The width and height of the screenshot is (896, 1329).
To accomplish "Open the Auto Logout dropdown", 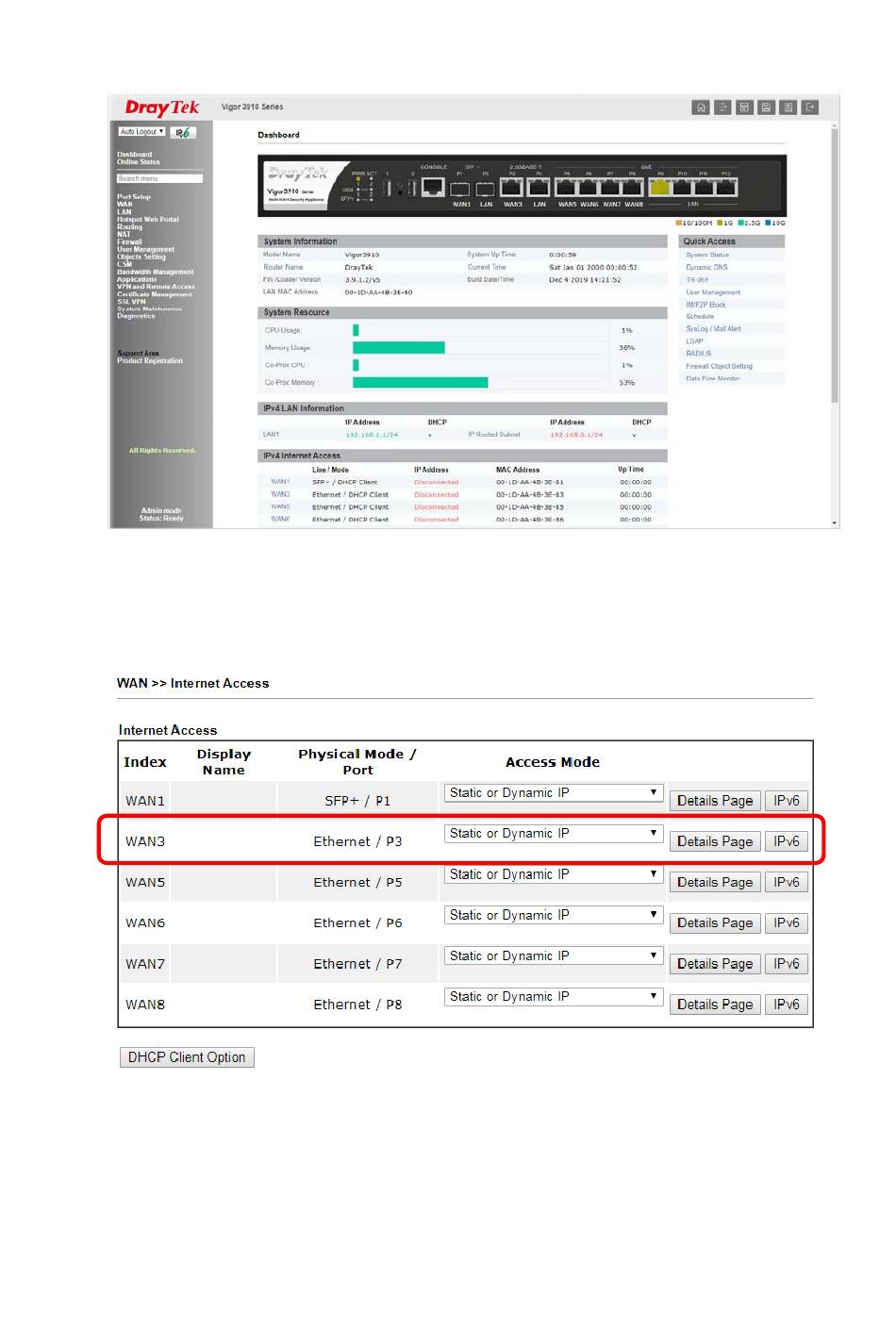I will point(142,132).
